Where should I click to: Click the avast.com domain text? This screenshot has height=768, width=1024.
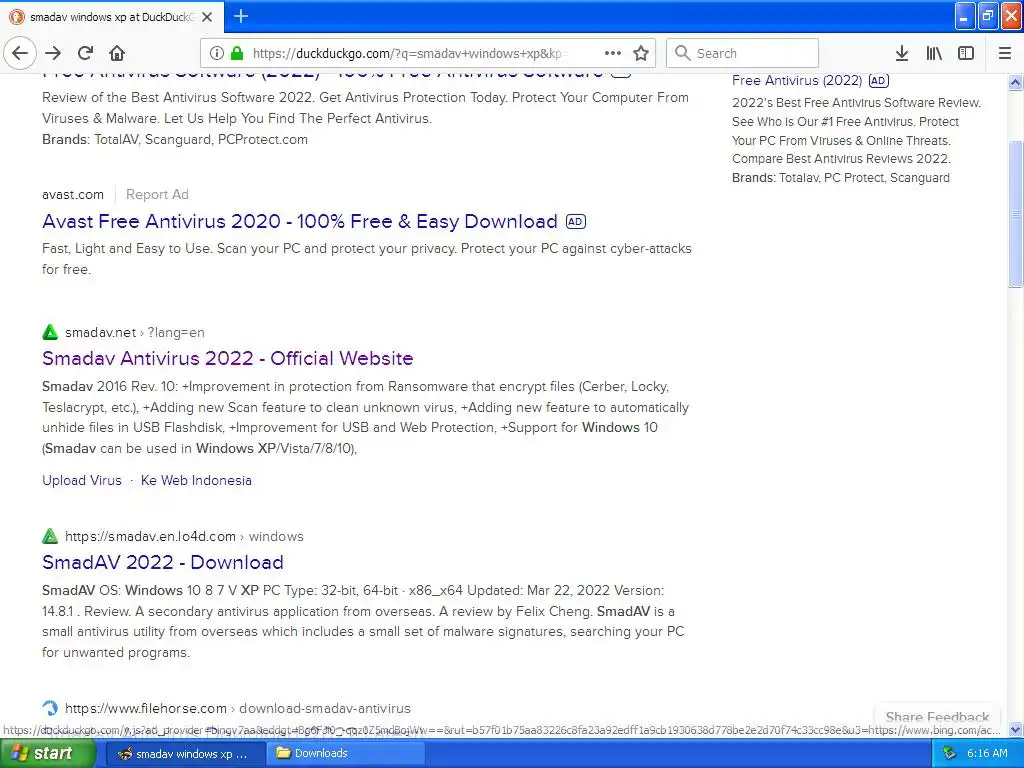(x=72, y=195)
